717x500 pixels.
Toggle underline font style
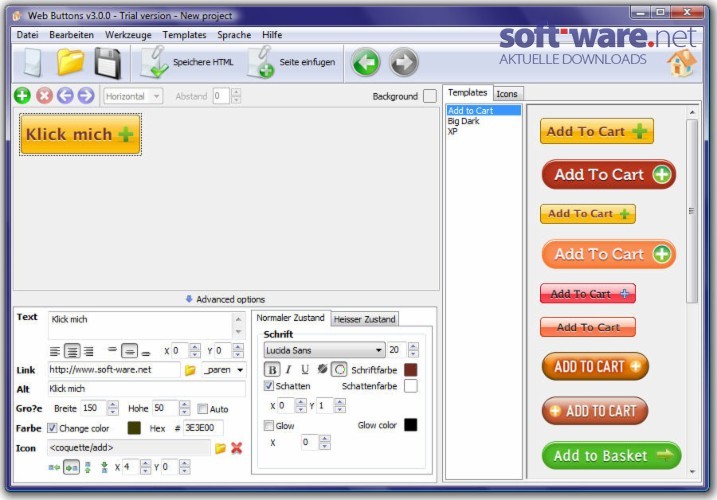point(305,370)
